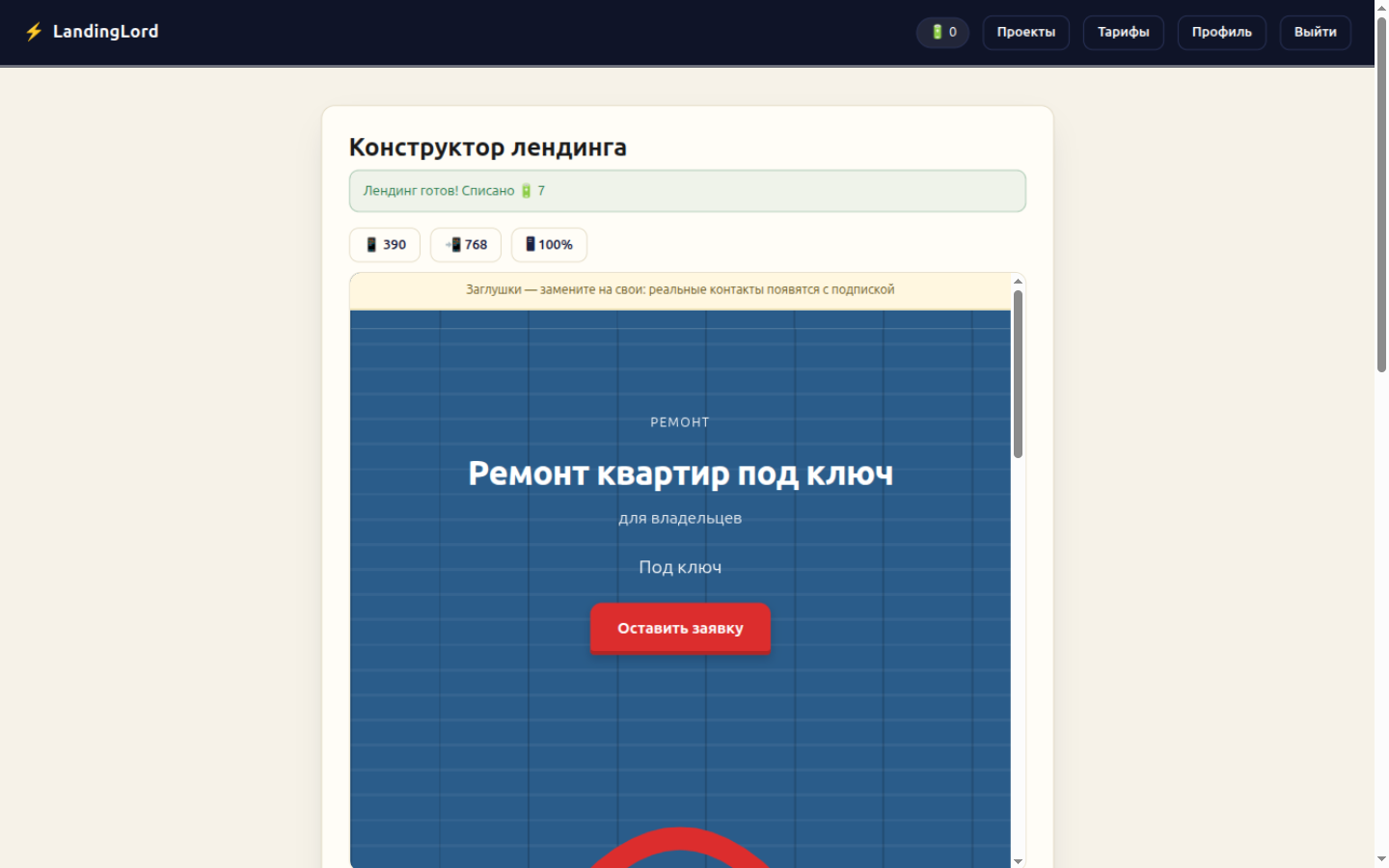Click the LandingLord brand name
The image size is (1389, 868).
point(105,32)
